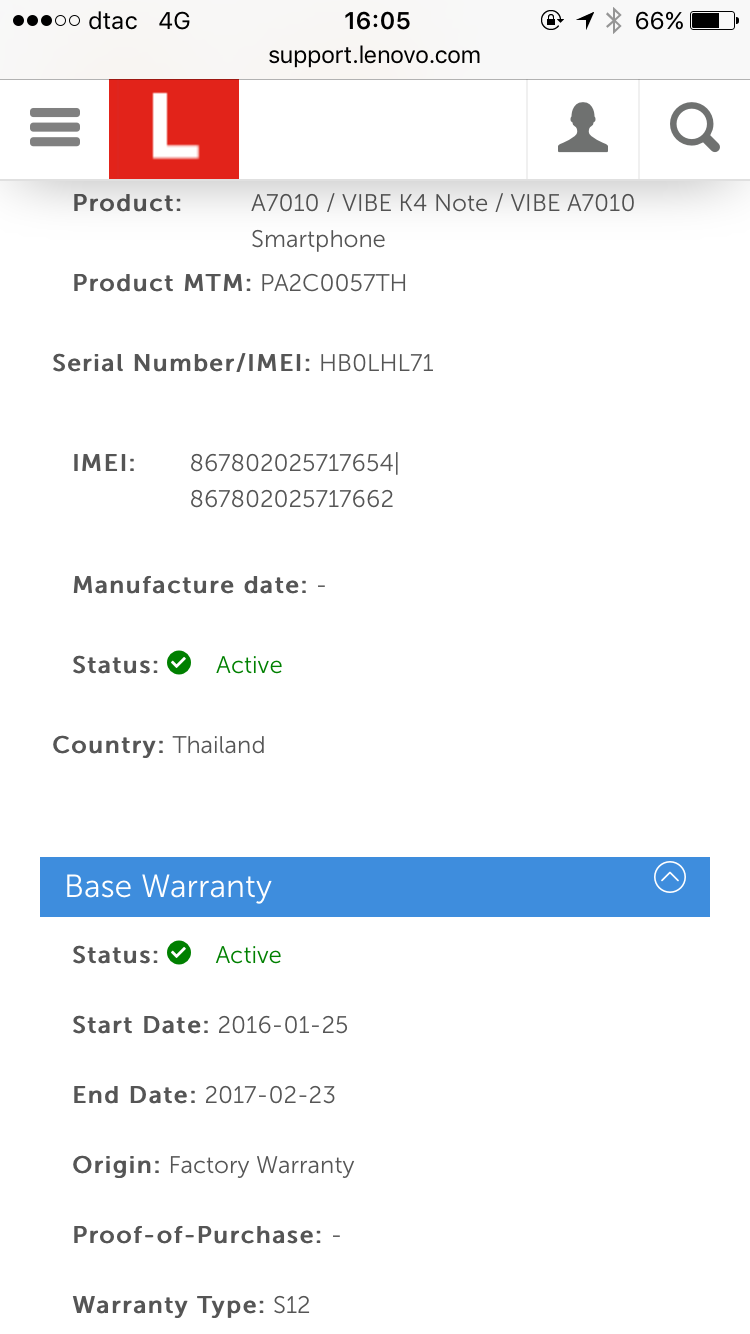Tap the location arrow status icon

585,20
